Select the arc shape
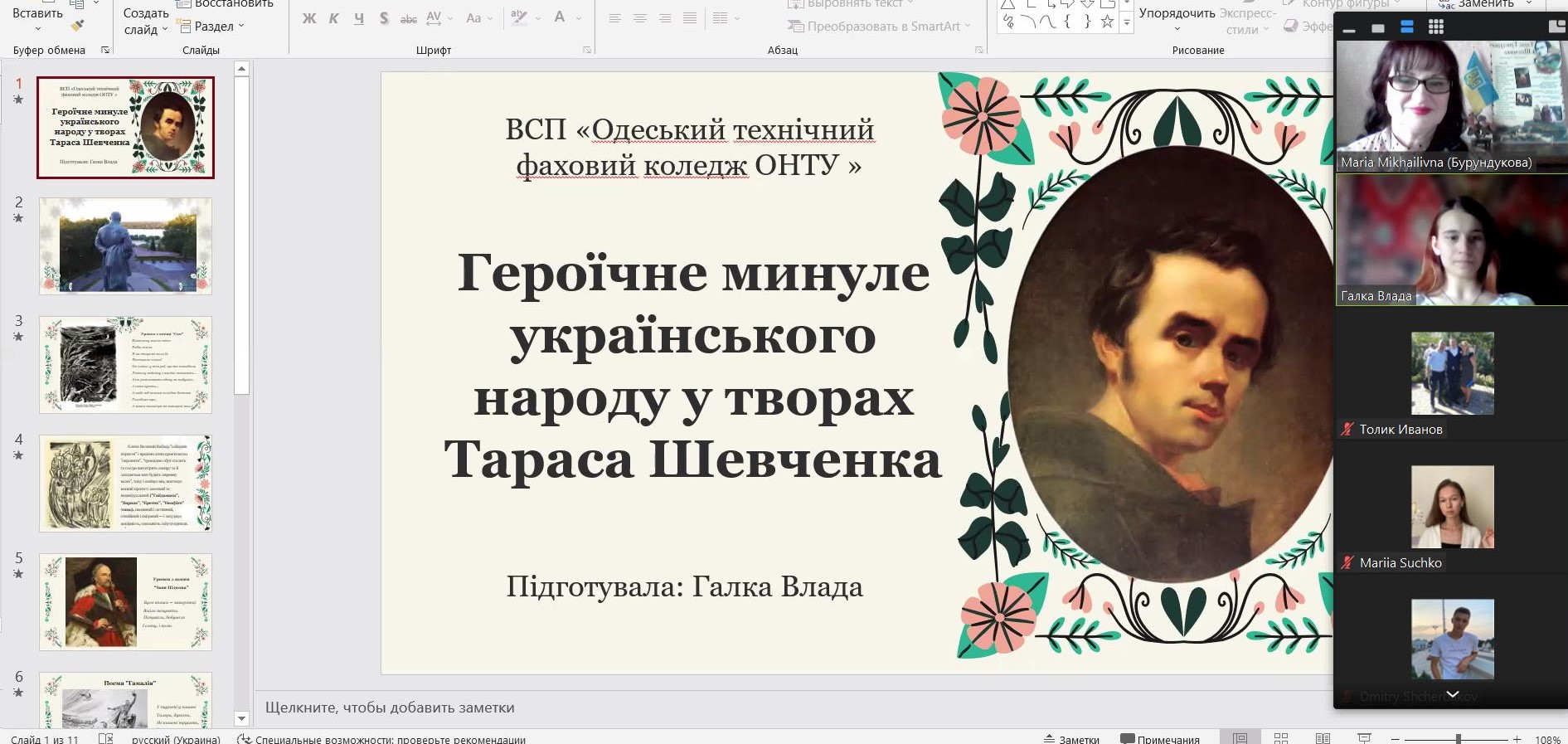This screenshot has height=744, width=1568. [1028, 22]
